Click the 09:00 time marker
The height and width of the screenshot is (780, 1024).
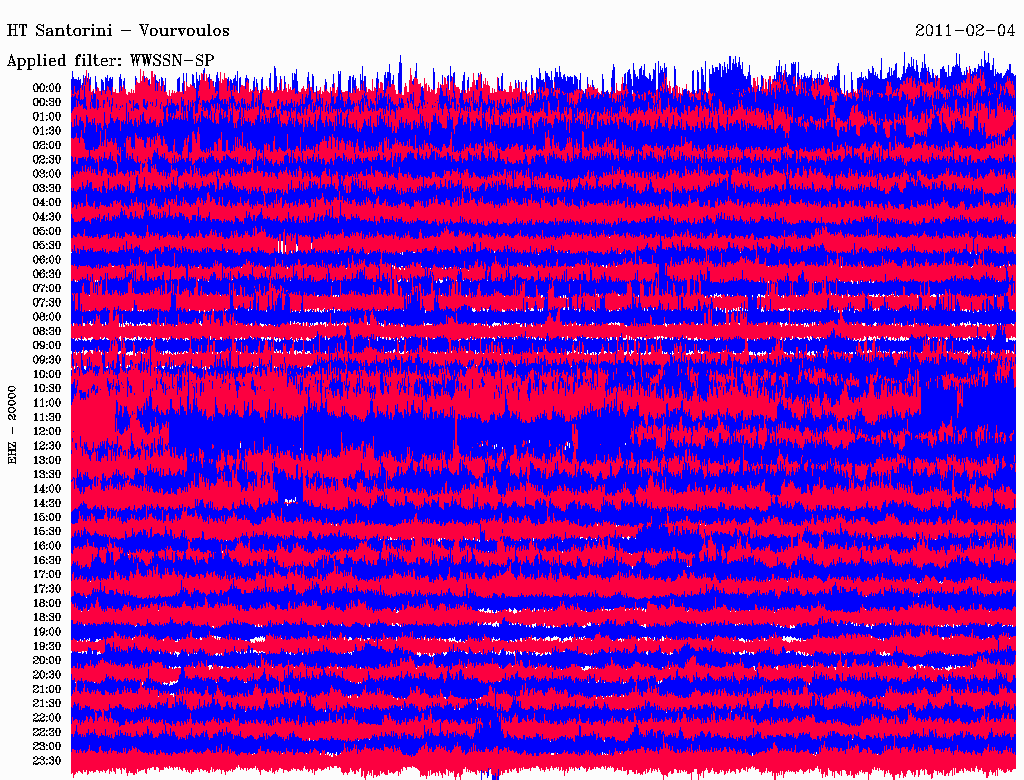pos(47,345)
